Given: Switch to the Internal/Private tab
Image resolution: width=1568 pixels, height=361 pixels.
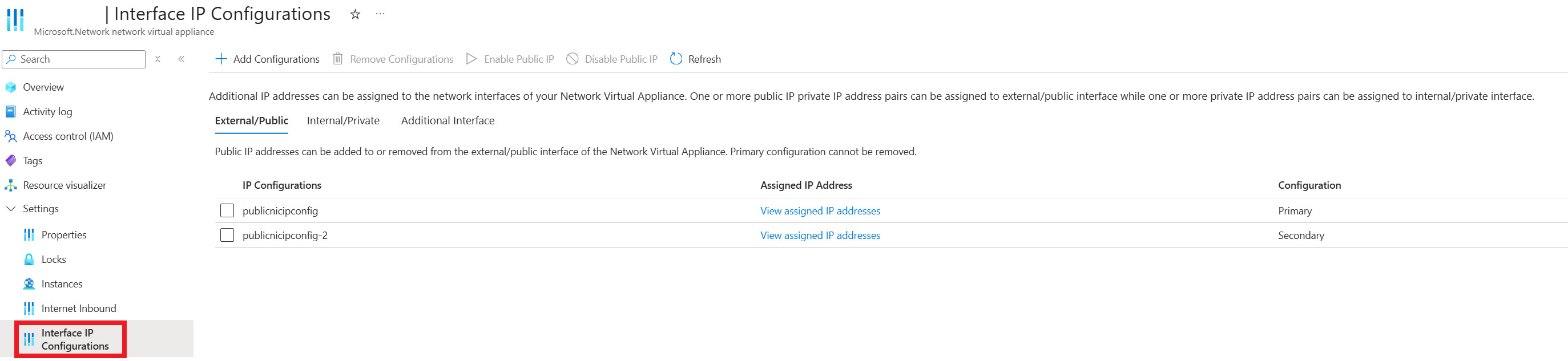Looking at the screenshot, I should click(x=343, y=120).
